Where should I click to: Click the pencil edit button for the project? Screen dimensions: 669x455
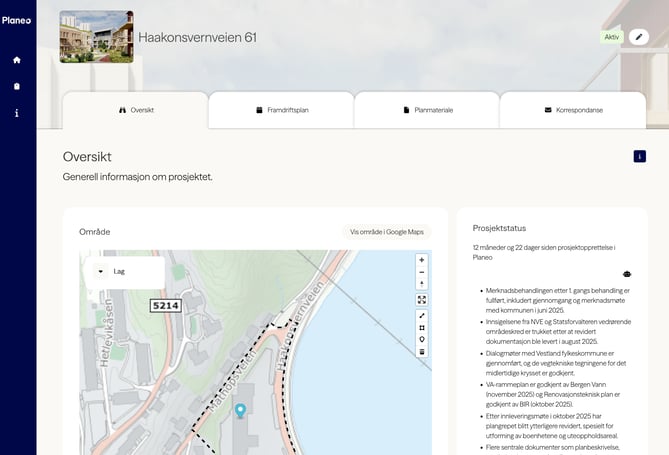point(639,37)
